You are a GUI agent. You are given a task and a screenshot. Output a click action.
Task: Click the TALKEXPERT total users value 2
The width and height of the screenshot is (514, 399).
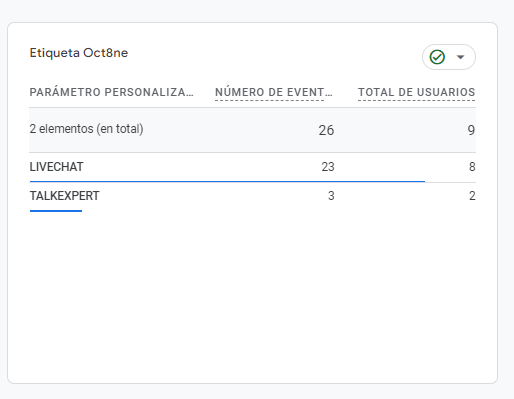[x=472, y=196]
